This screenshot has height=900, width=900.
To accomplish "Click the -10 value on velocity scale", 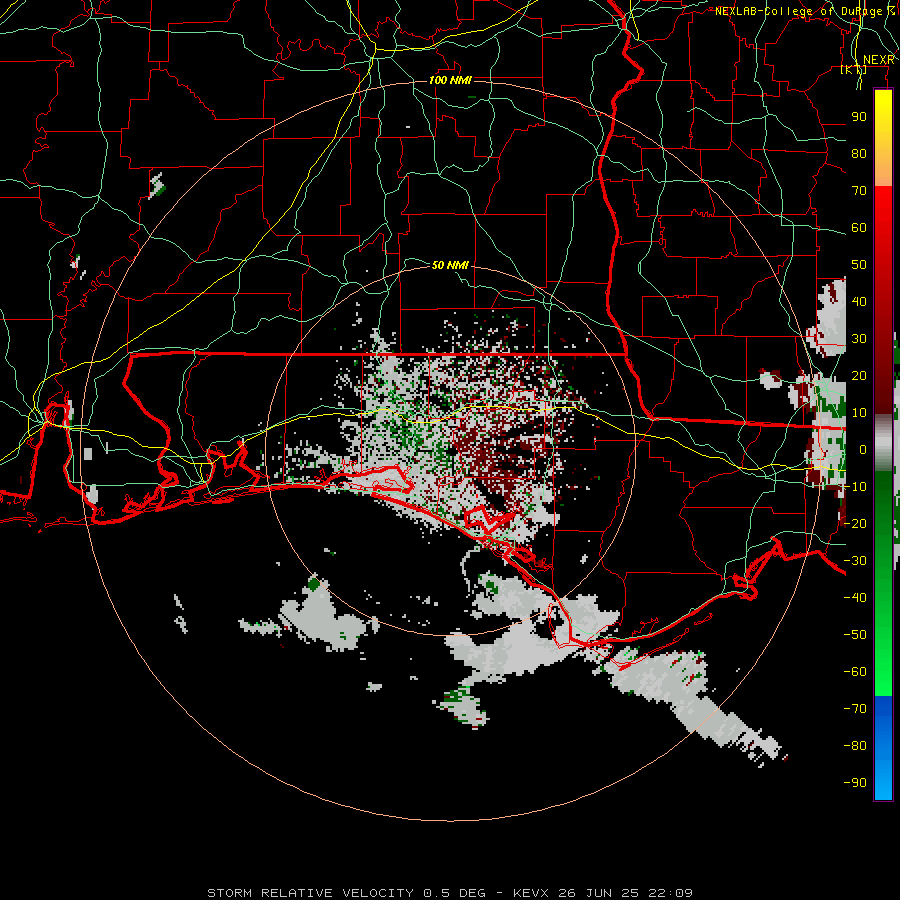I will coord(855,487).
